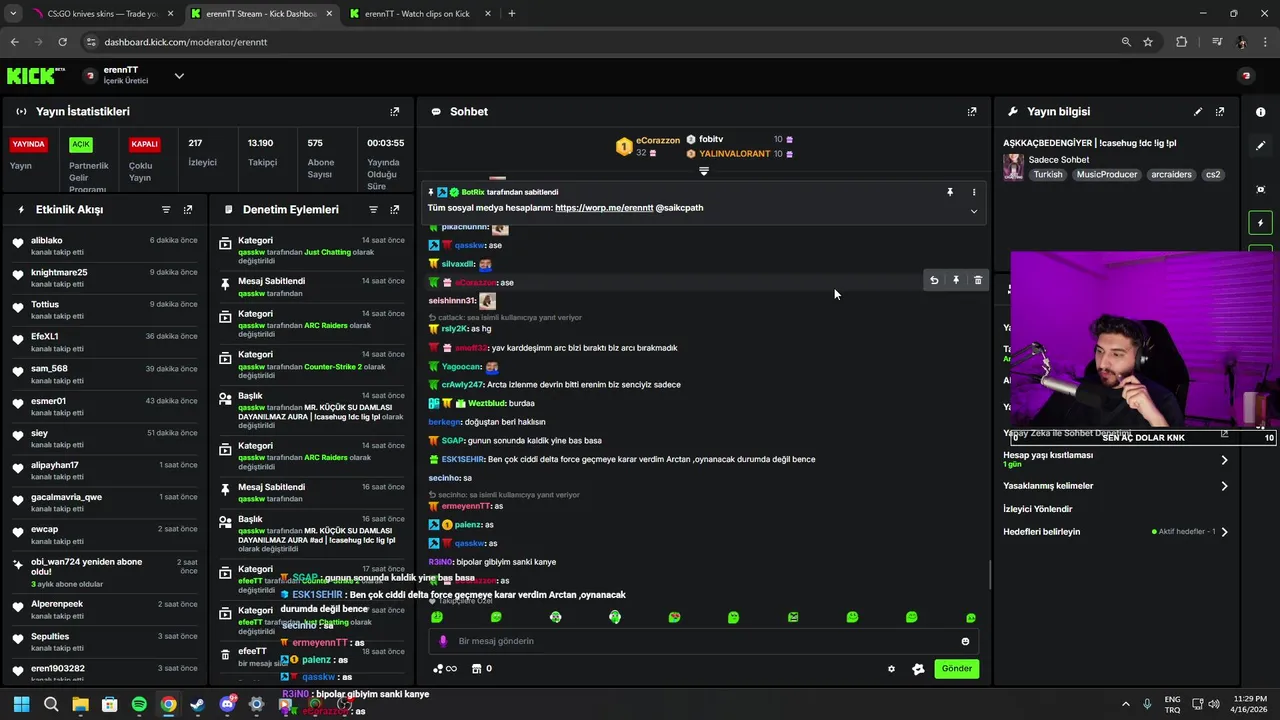
Task: Open the clip capture icon in right sidebar
Action: click(1260, 189)
